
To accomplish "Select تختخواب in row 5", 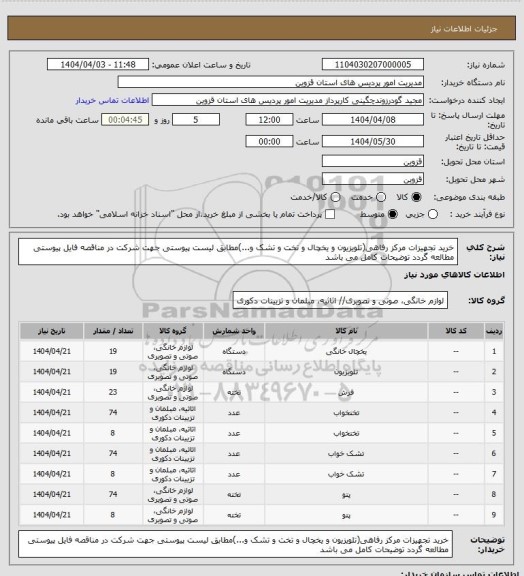I will pos(346,433).
